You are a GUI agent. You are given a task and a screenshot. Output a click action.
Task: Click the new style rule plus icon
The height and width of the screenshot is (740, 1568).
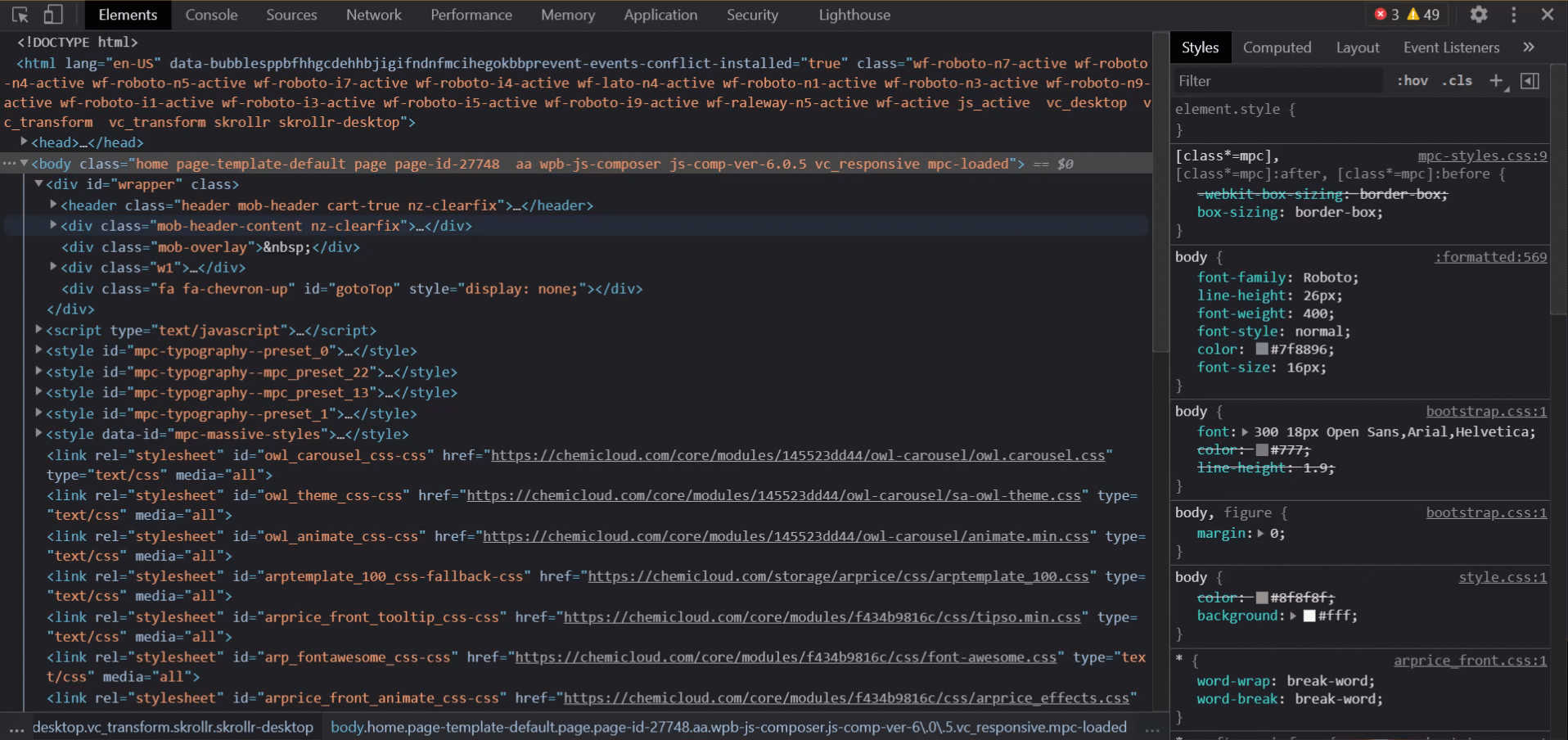pos(1496,80)
